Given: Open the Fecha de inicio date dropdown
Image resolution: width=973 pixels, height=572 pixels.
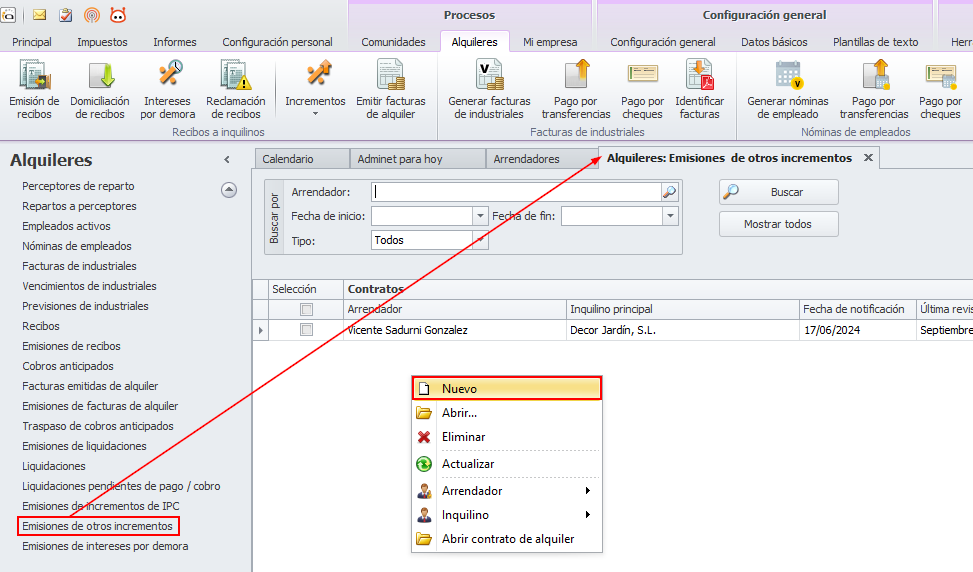Looking at the screenshot, I should pyautogui.click(x=480, y=217).
